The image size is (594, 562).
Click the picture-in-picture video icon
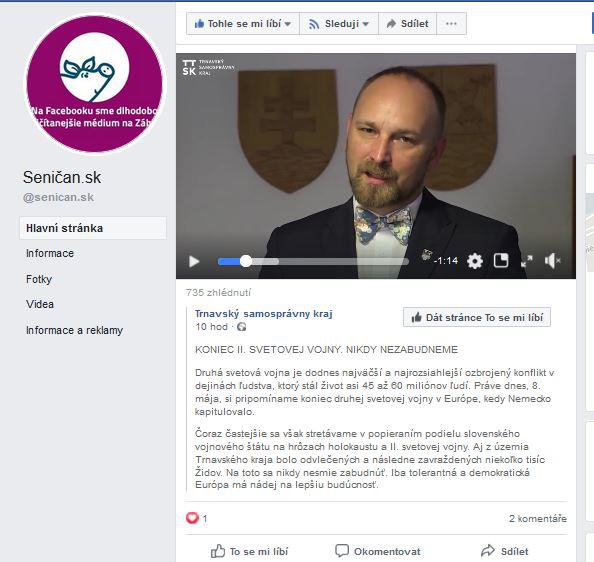tap(501, 261)
